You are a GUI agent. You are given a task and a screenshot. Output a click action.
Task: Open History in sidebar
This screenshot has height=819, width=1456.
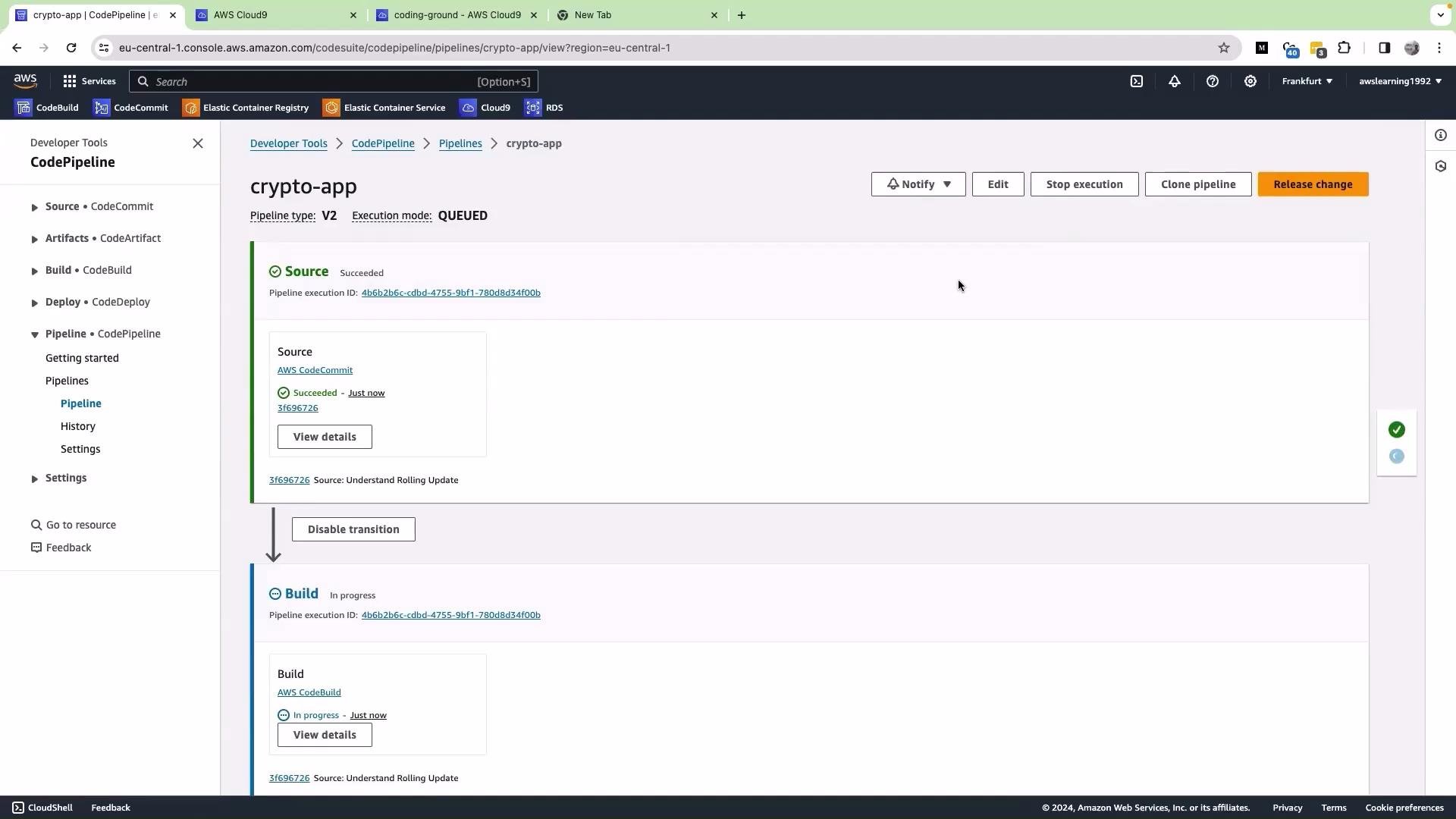pos(78,426)
